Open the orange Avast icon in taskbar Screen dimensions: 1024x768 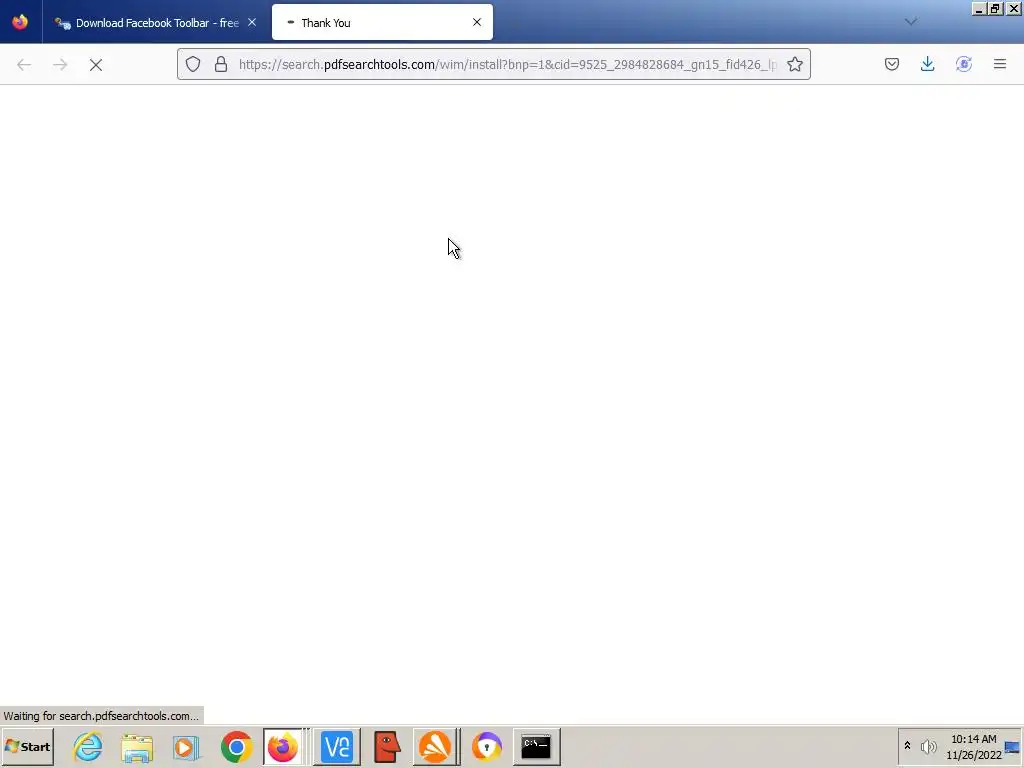pyautogui.click(x=436, y=746)
